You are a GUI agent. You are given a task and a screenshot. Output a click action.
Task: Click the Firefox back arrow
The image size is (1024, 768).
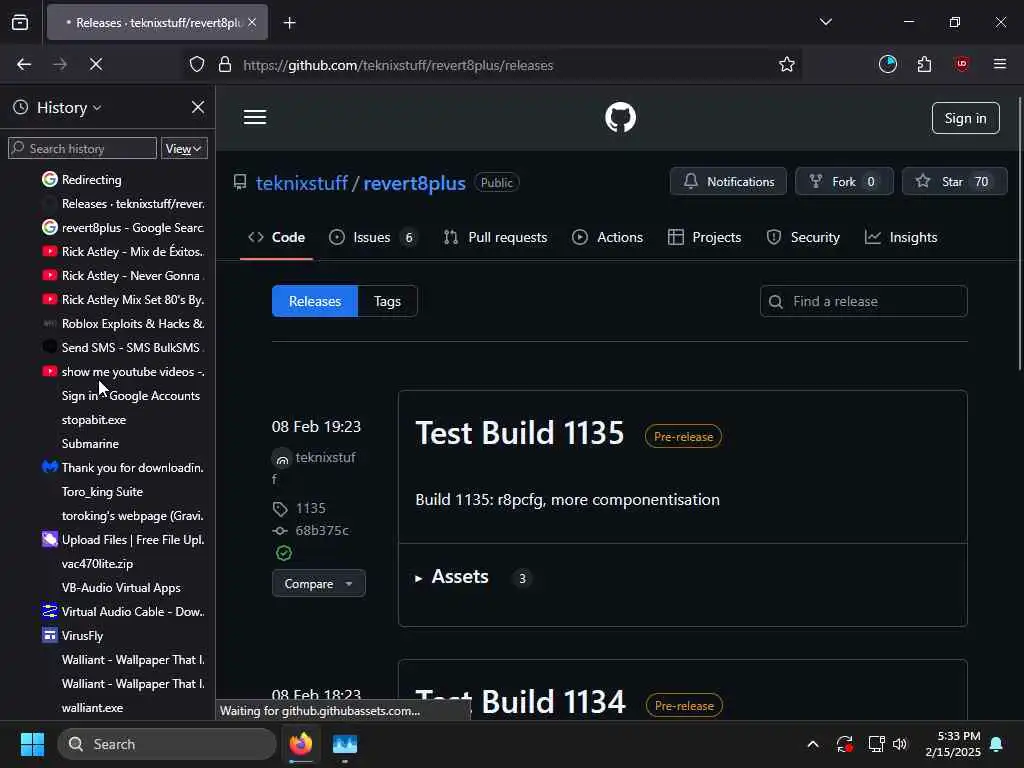pyautogui.click(x=24, y=64)
